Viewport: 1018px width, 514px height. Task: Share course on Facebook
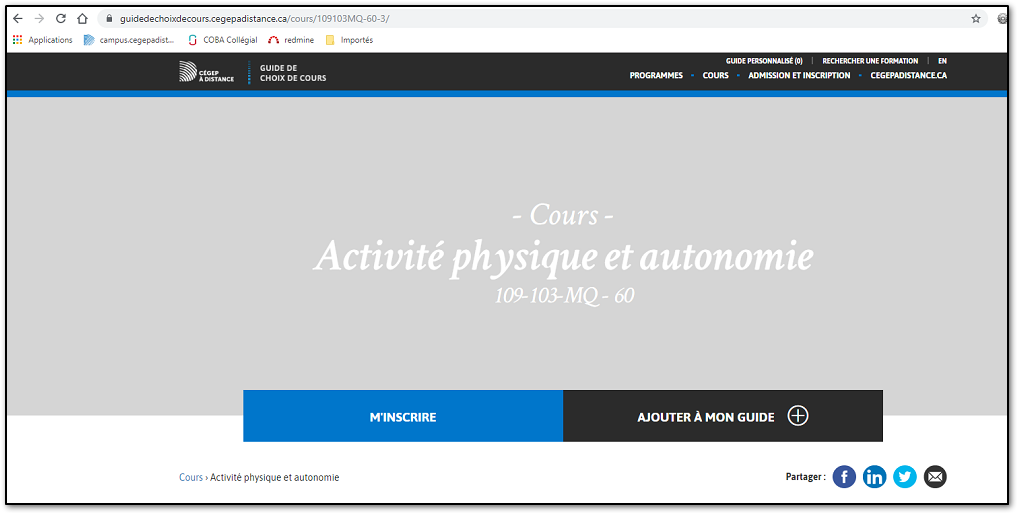click(844, 477)
